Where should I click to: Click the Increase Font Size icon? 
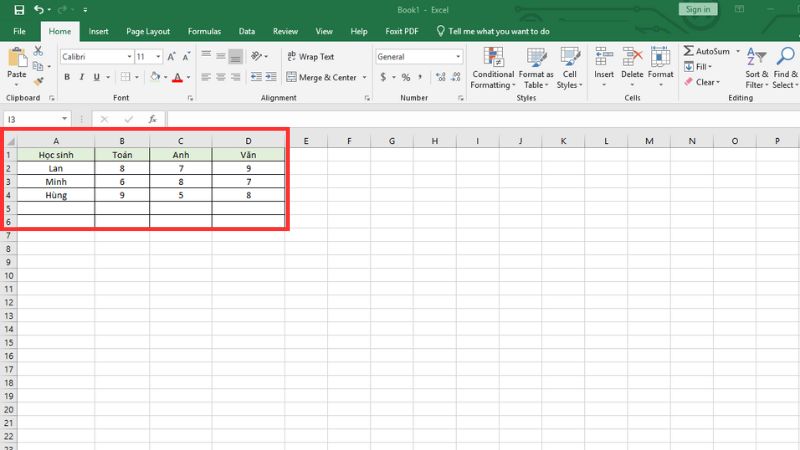point(171,57)
